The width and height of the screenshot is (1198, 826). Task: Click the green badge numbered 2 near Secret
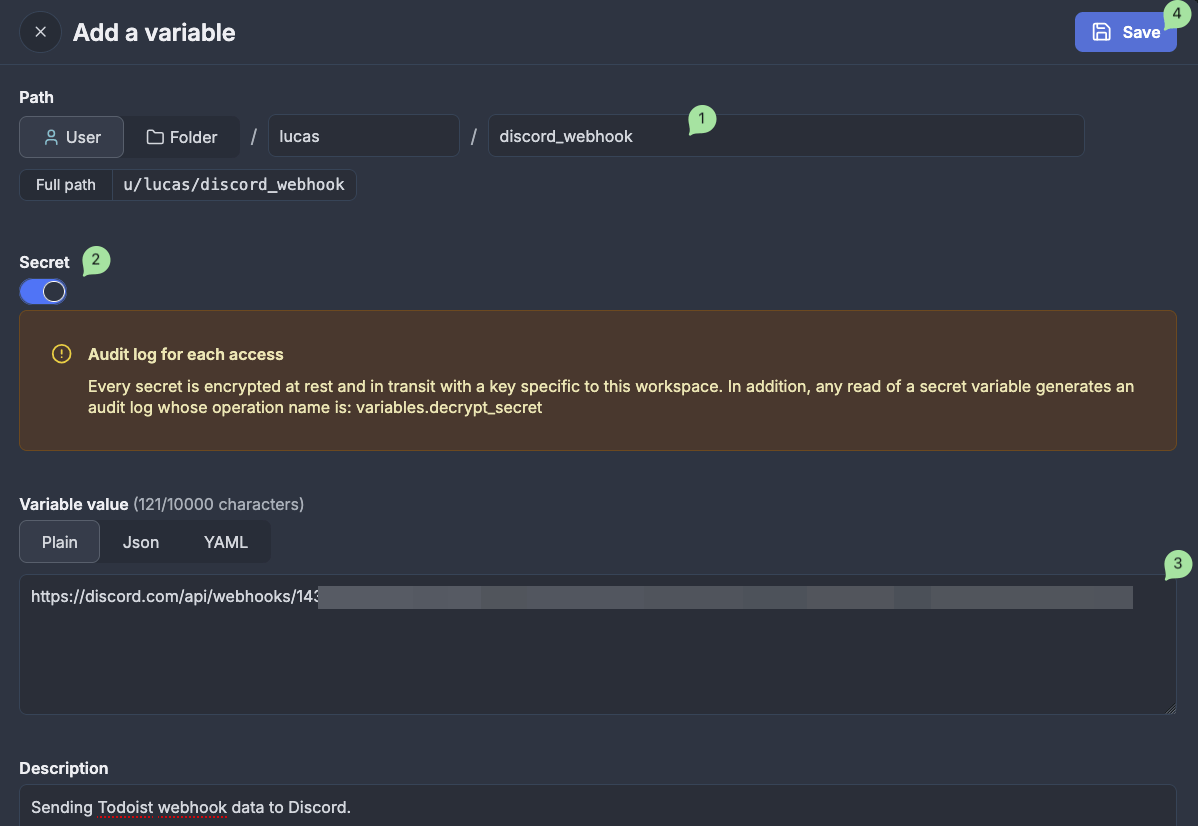point(95,260)
